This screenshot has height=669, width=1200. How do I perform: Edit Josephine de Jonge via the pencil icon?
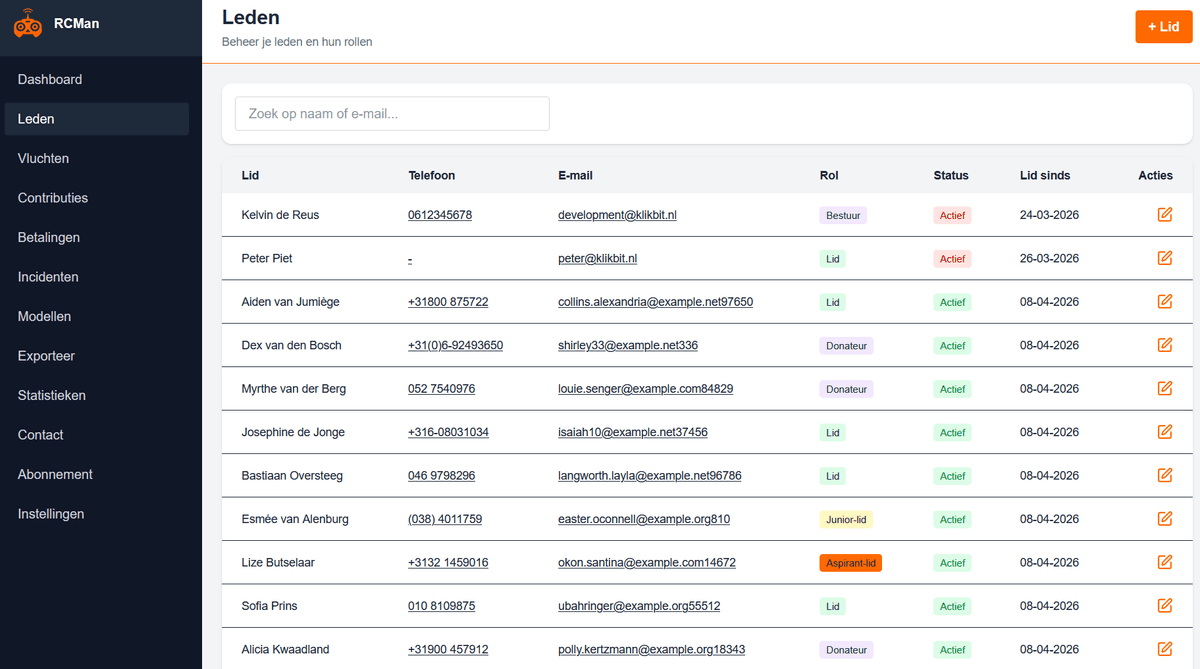(x=1164, y=432)
